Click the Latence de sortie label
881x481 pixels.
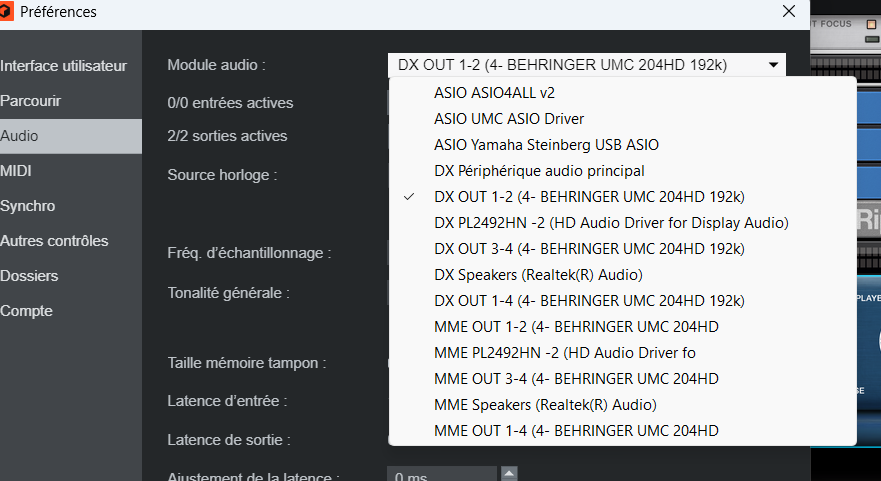[229, 440]
